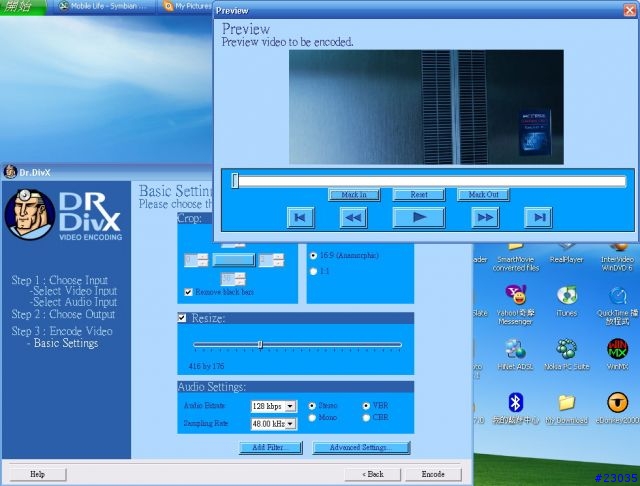Open WinMX desktop icon
The height and width of the screenshot is (486, 640).
618,354
